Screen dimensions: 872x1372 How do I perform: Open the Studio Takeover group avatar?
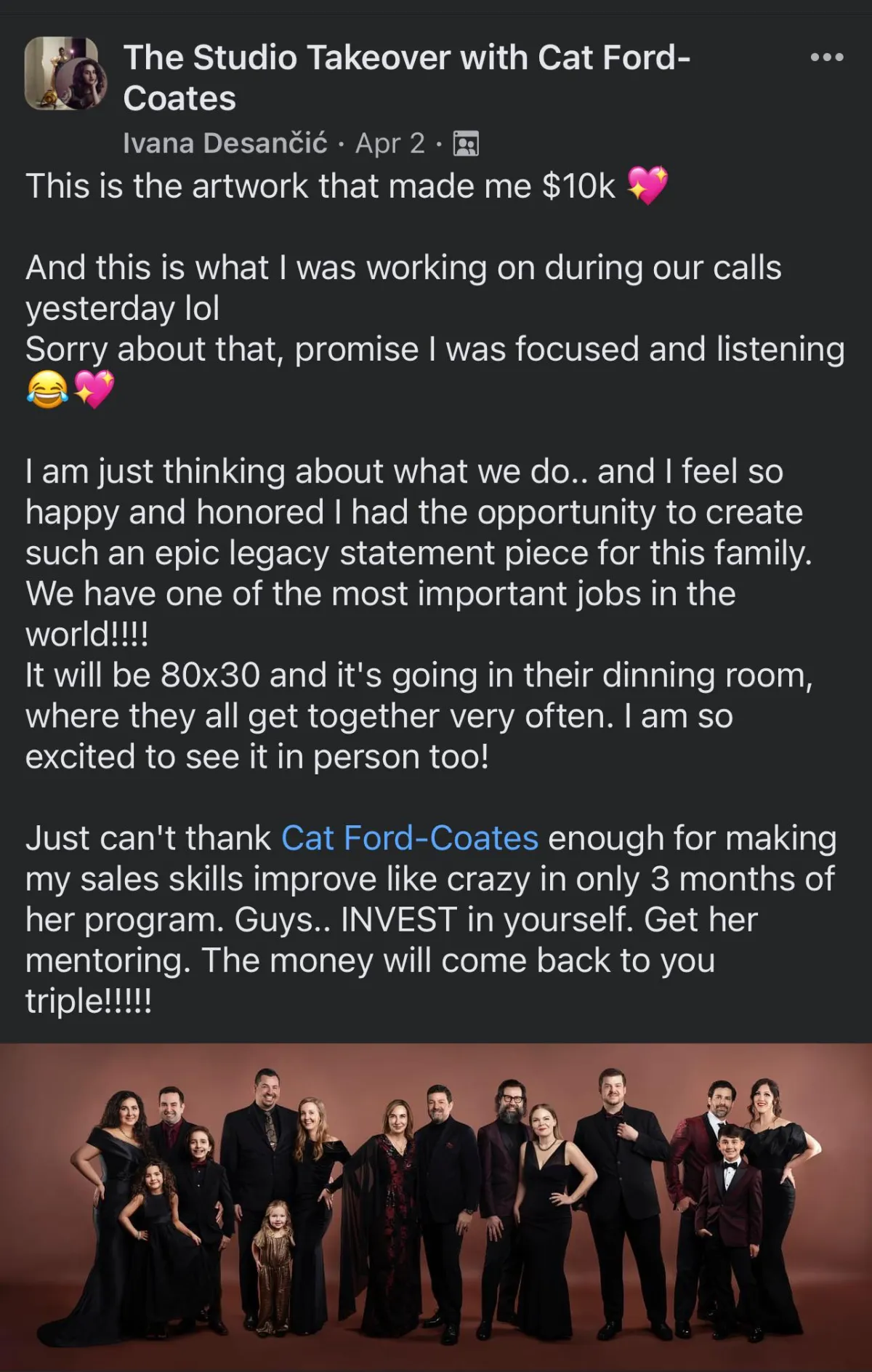tap(59, 73)
